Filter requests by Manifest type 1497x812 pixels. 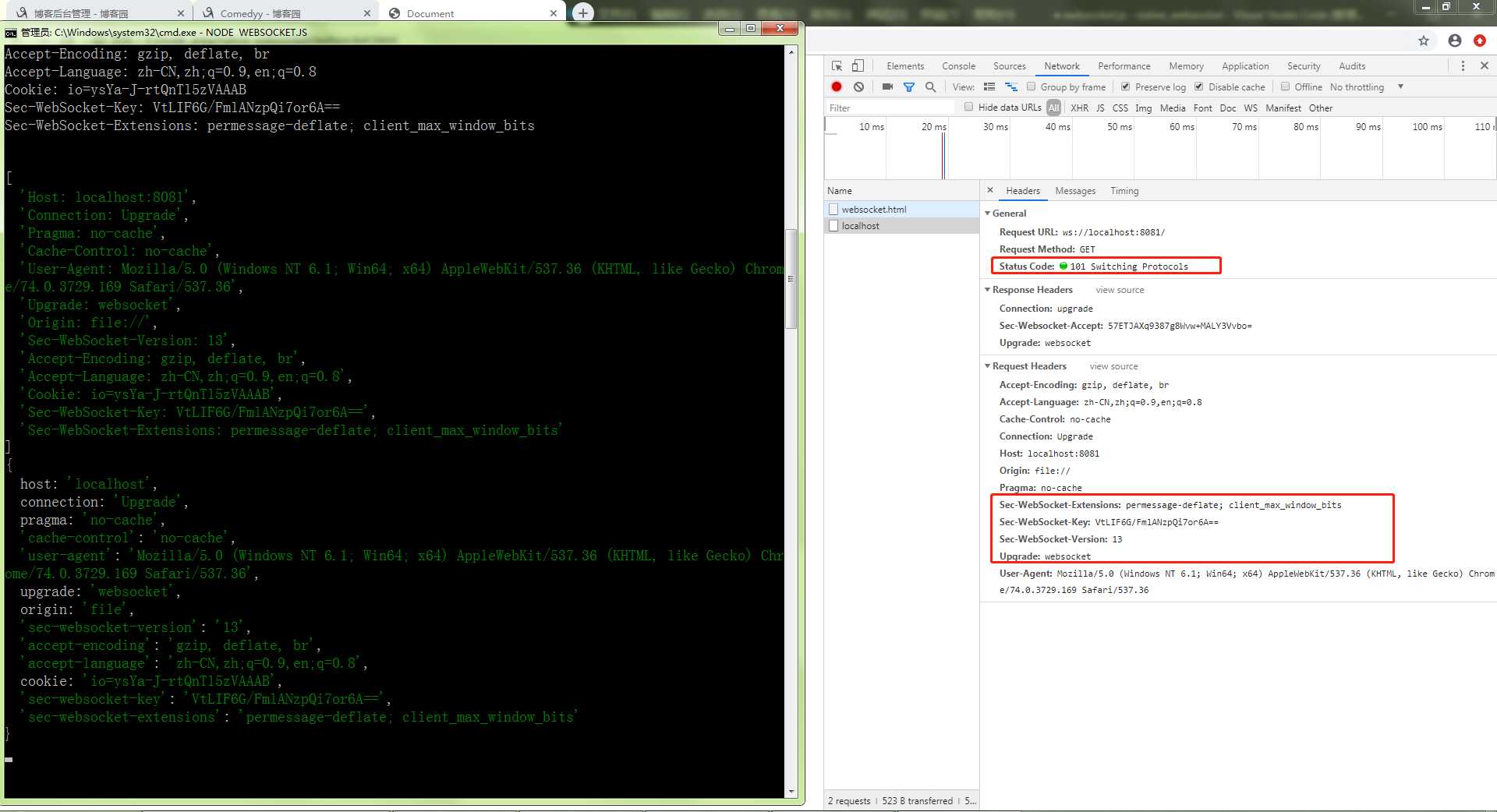(1283, 108)
